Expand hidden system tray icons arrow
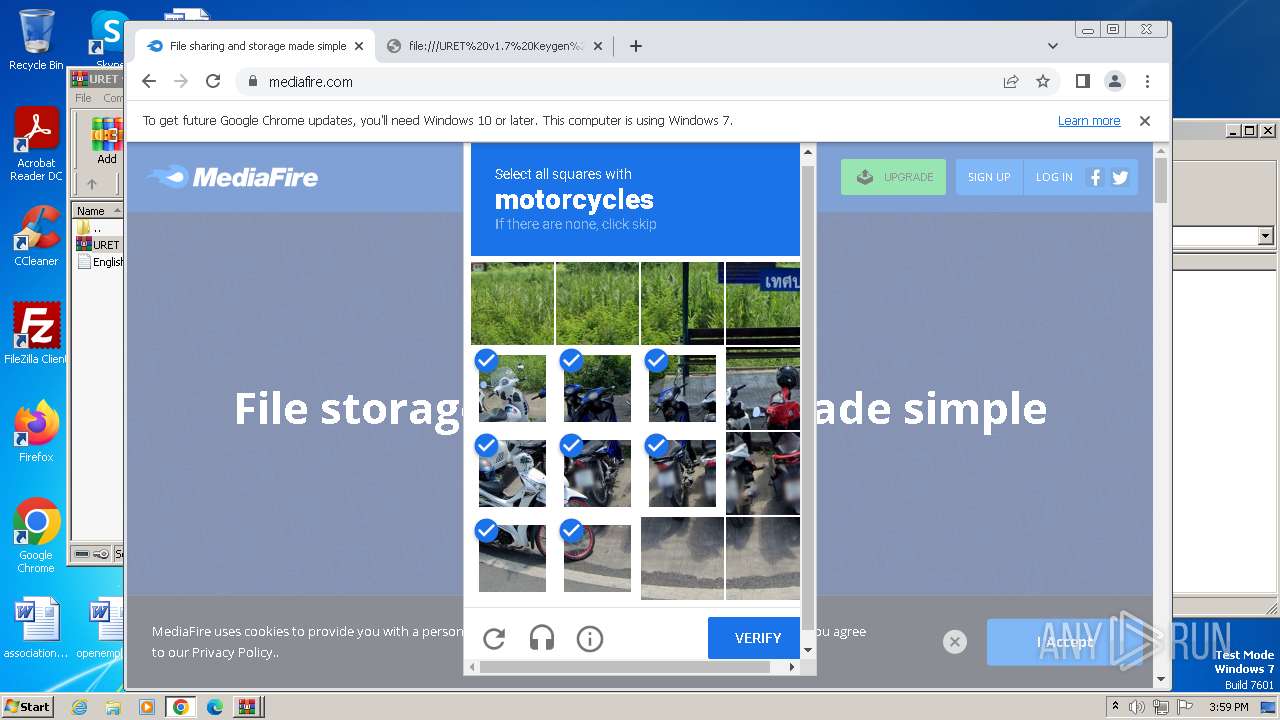Viewport: 1280px width, 720px height. [x=1115, y=707]
